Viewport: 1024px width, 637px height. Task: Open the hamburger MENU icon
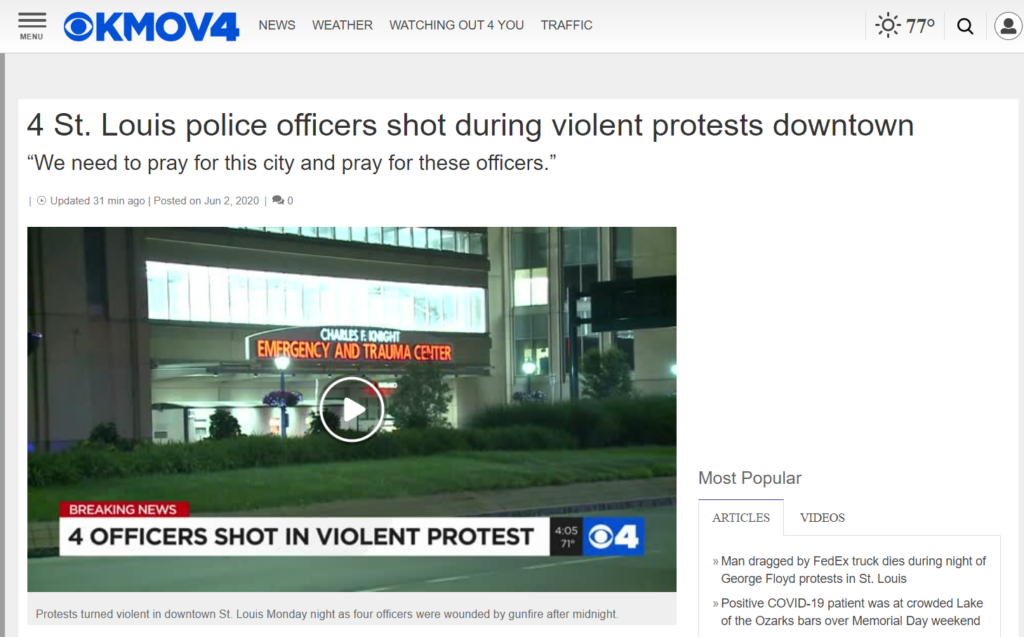[31, 26]
